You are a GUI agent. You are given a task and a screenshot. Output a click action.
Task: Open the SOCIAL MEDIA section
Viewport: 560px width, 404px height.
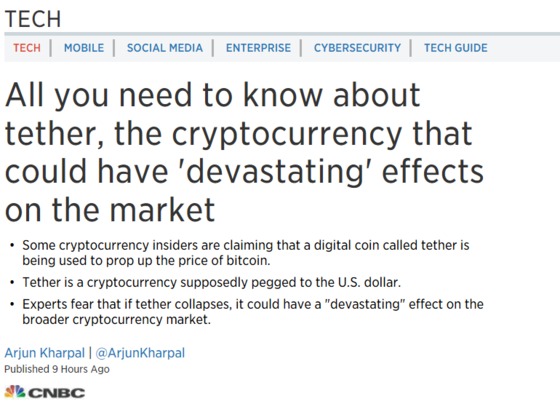point(165,48)
